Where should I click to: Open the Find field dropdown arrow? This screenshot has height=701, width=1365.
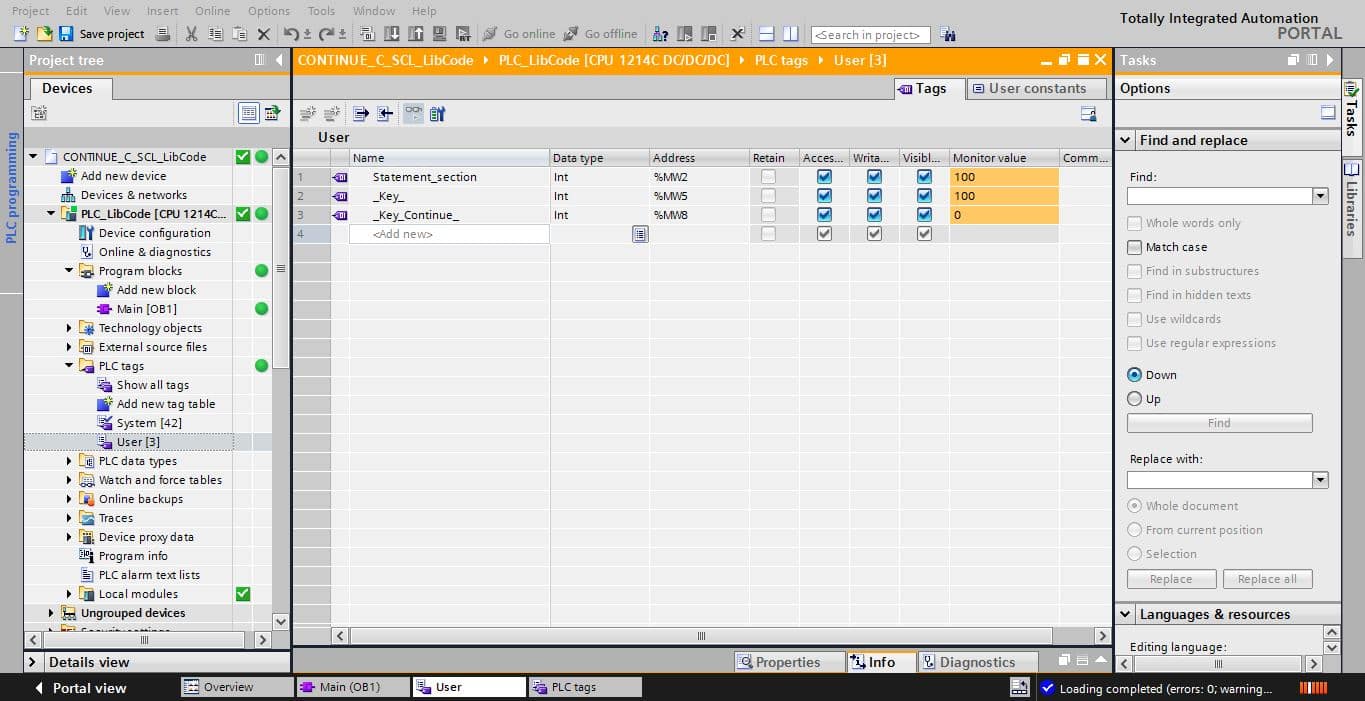tap(1321, 196)
